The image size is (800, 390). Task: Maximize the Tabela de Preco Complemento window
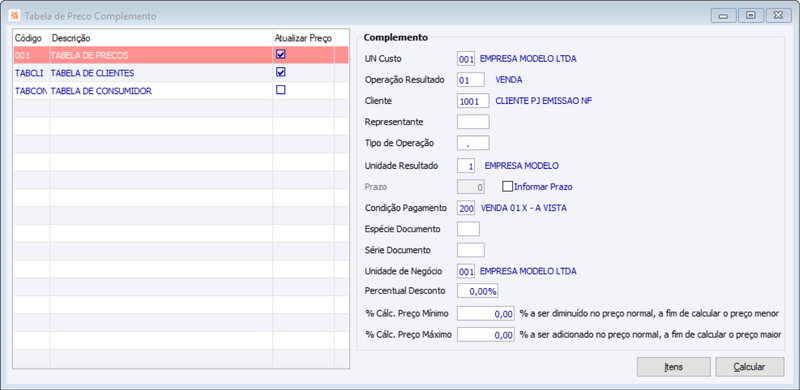pos(751,15)
